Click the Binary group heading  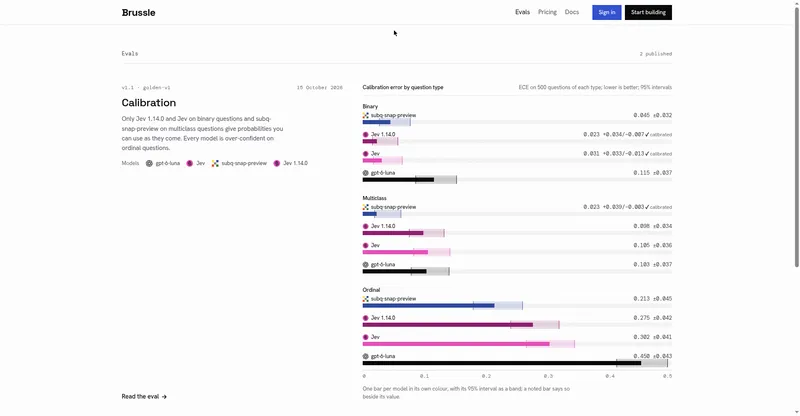pos(370,107)
